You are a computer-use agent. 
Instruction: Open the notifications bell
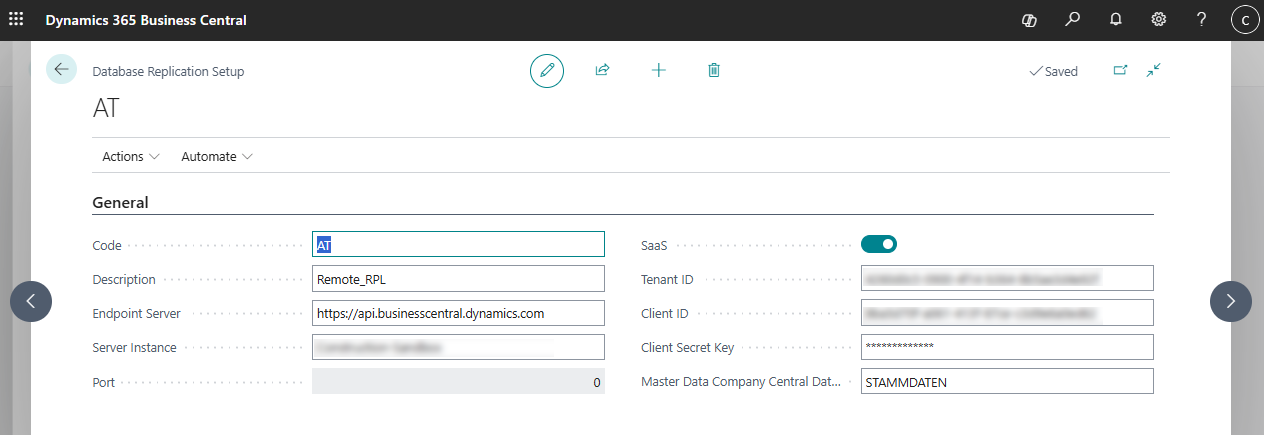pyautogui.click(x=1116, y=20)
